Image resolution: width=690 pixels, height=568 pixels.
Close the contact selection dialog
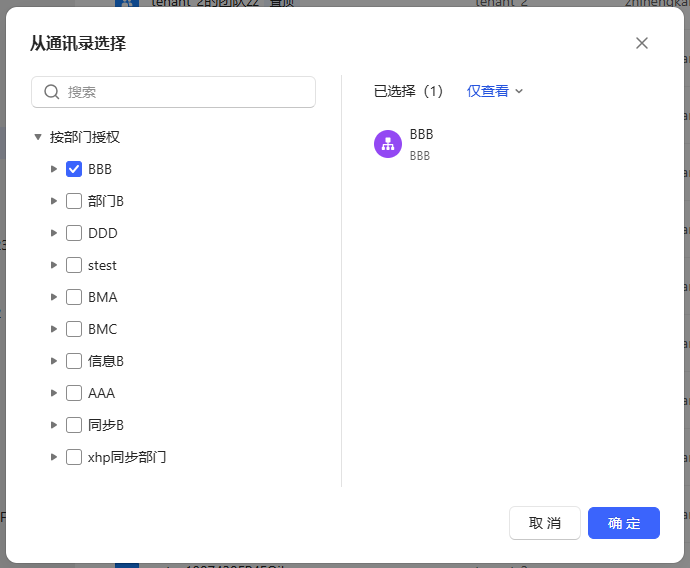click(642, 43)
